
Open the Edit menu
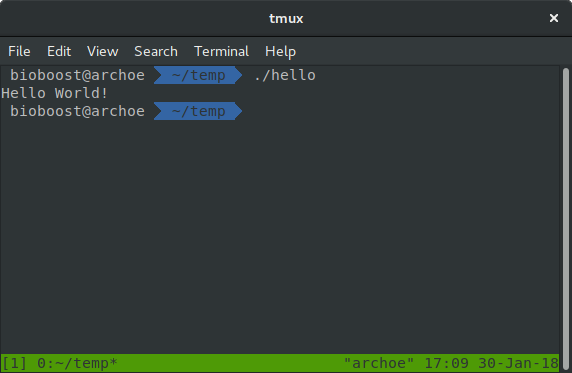[x=59, y=51]
